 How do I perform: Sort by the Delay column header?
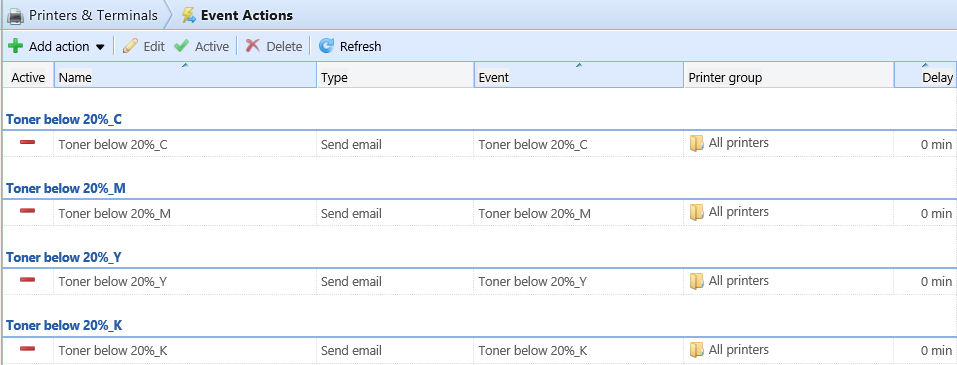(x=925, y=75)
